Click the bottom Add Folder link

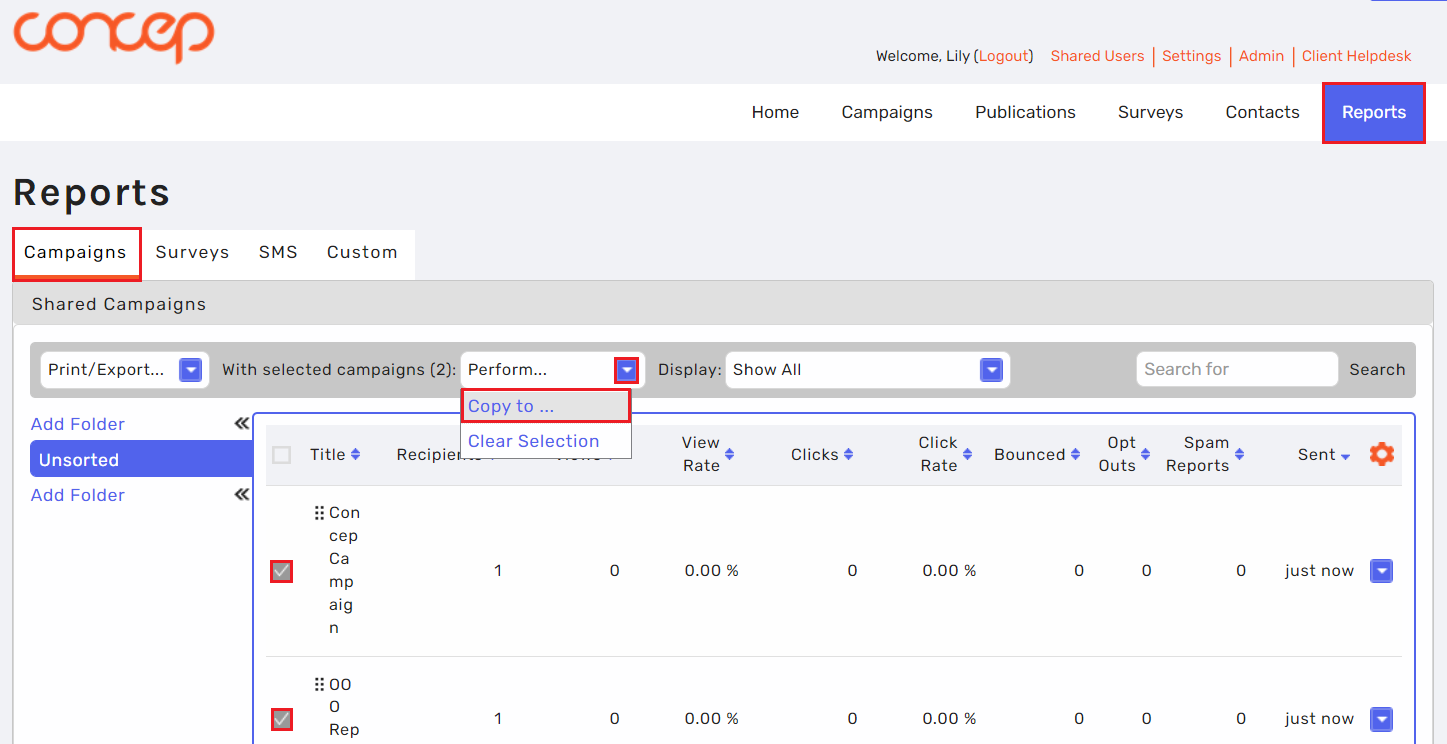tap(78, 495)
